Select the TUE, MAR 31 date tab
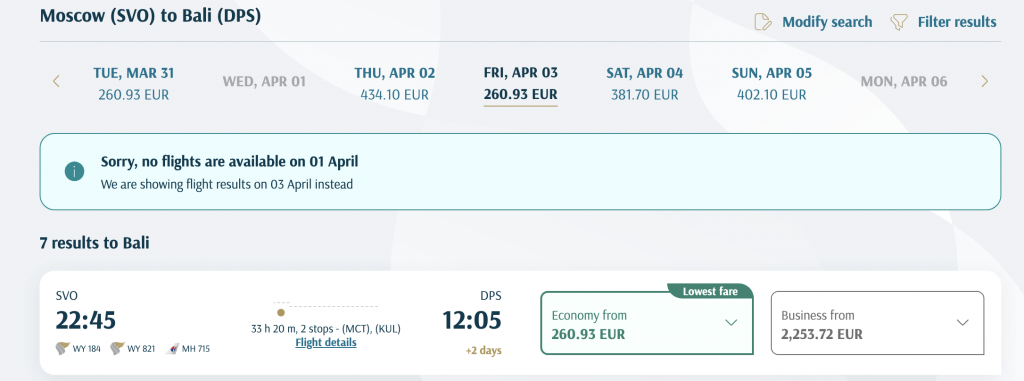The width and height of the screenshot is (1024, 381). 134,84
